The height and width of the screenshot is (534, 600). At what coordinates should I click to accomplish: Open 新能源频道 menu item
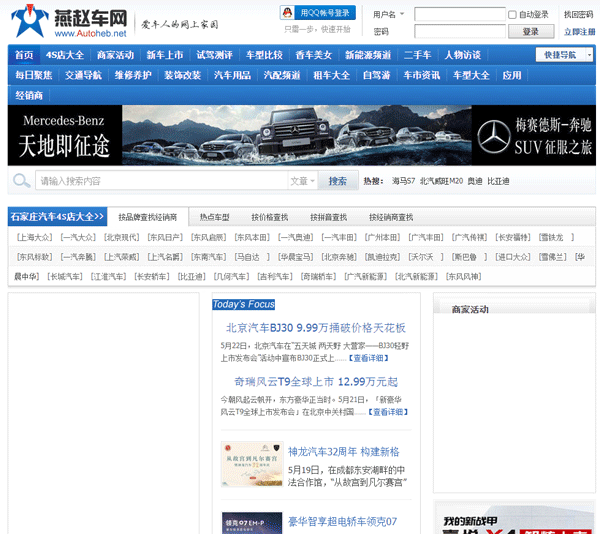(368, 55)
